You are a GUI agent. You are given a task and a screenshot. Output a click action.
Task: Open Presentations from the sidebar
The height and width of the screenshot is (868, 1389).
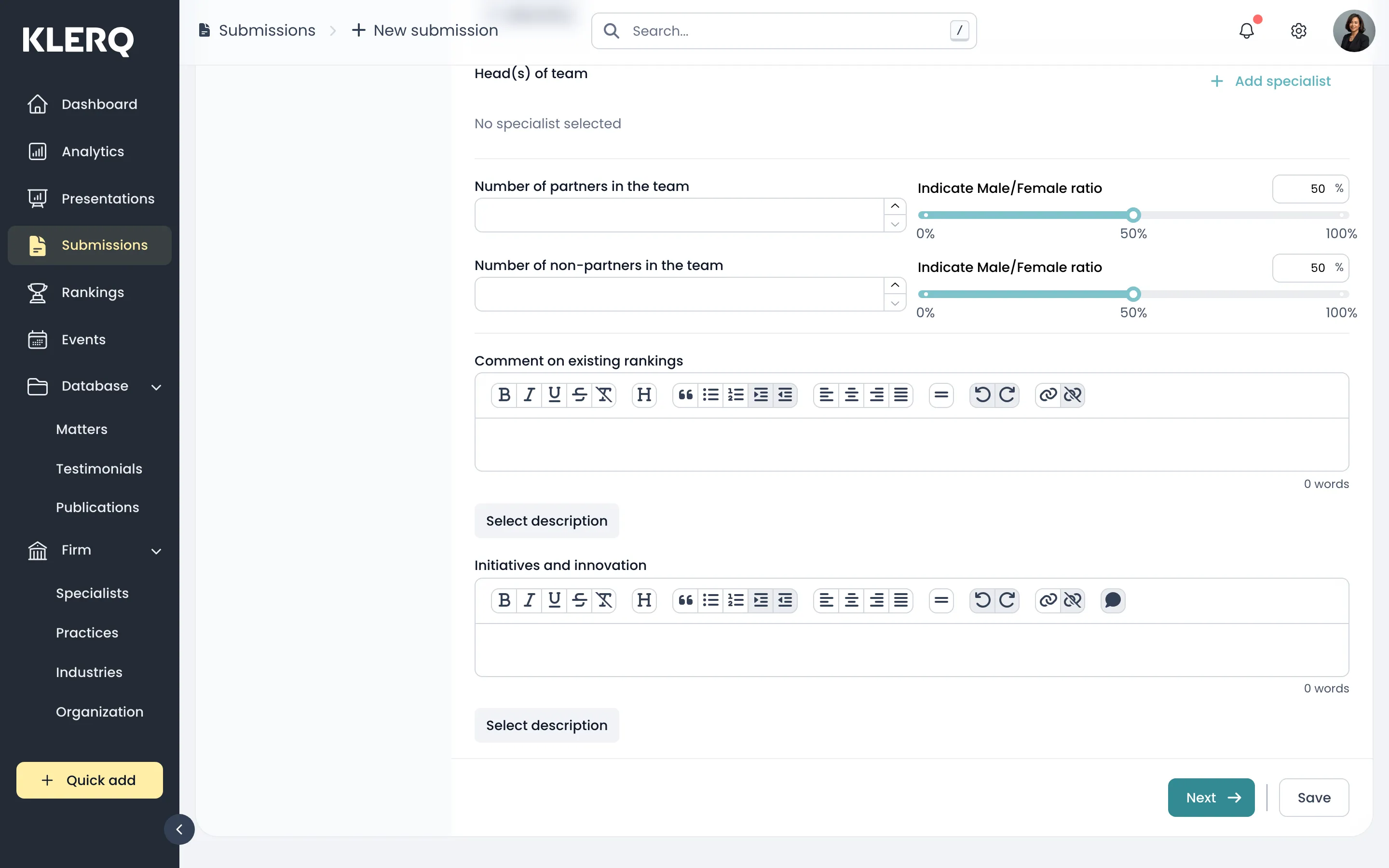[90, 199]
